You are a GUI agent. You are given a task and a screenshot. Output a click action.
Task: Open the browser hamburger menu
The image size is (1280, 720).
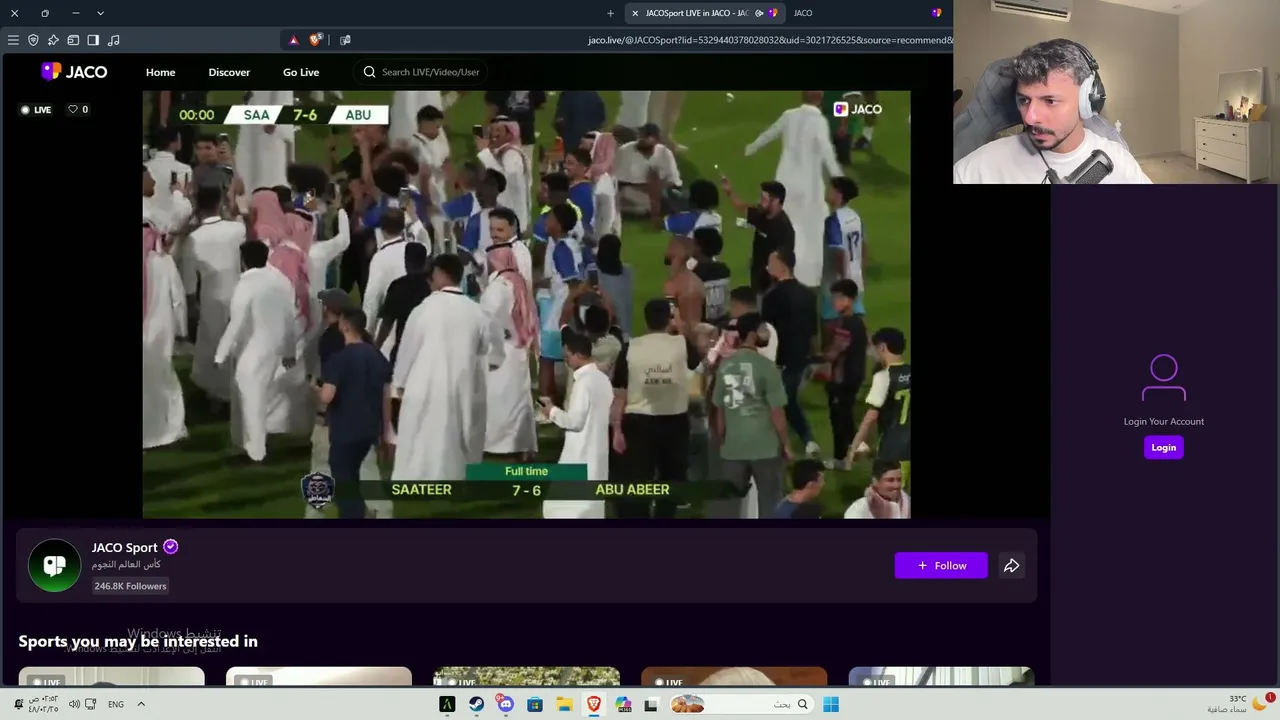(13, 40)
